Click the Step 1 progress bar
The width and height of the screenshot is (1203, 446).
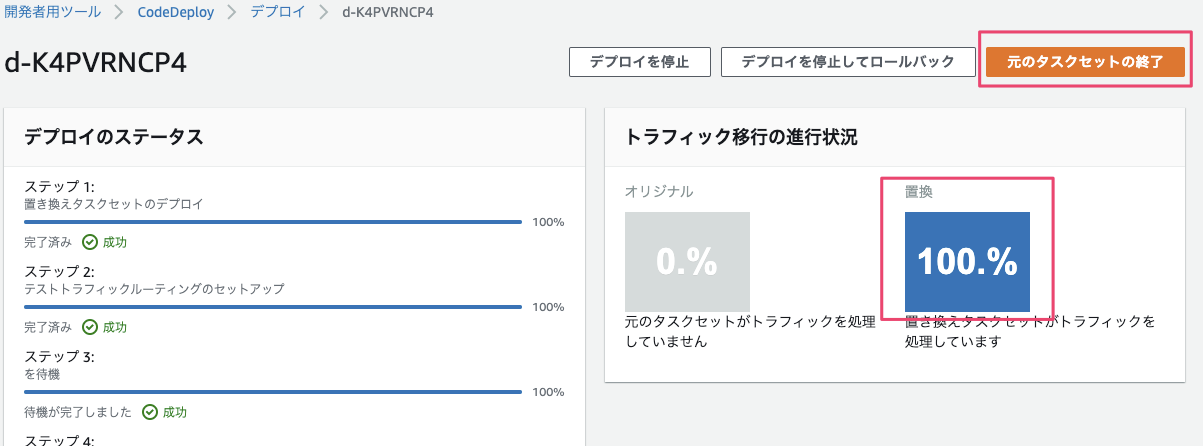click(273, 222)
